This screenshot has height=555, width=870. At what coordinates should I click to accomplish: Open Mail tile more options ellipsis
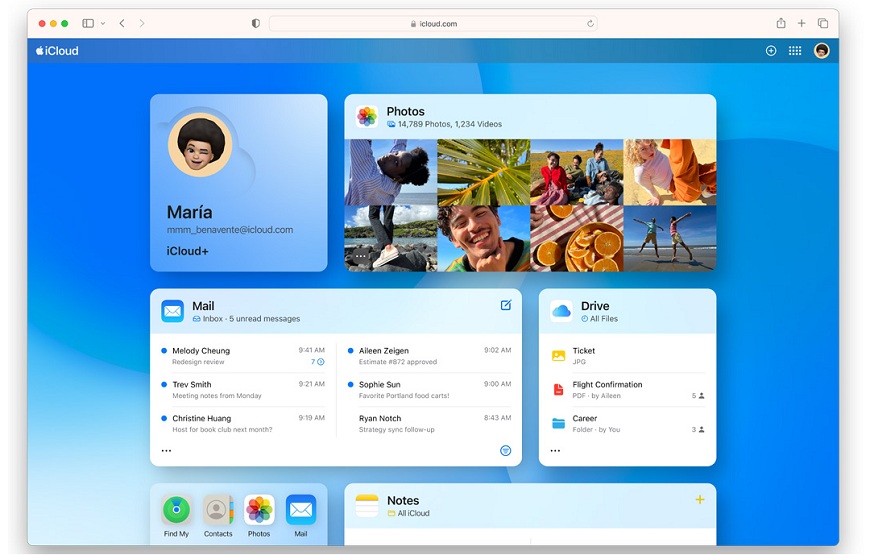166,451
